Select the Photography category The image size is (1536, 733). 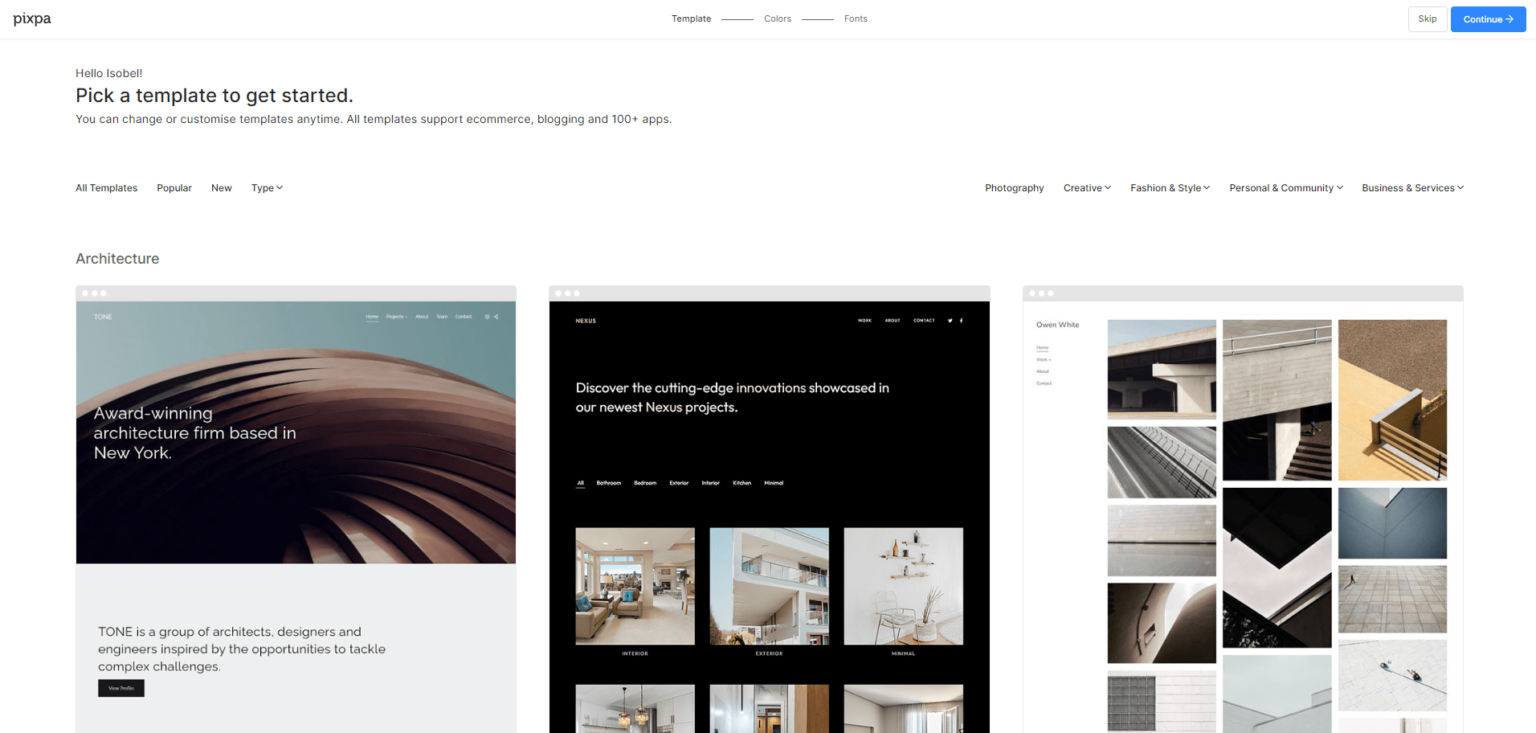(1014, 188)
